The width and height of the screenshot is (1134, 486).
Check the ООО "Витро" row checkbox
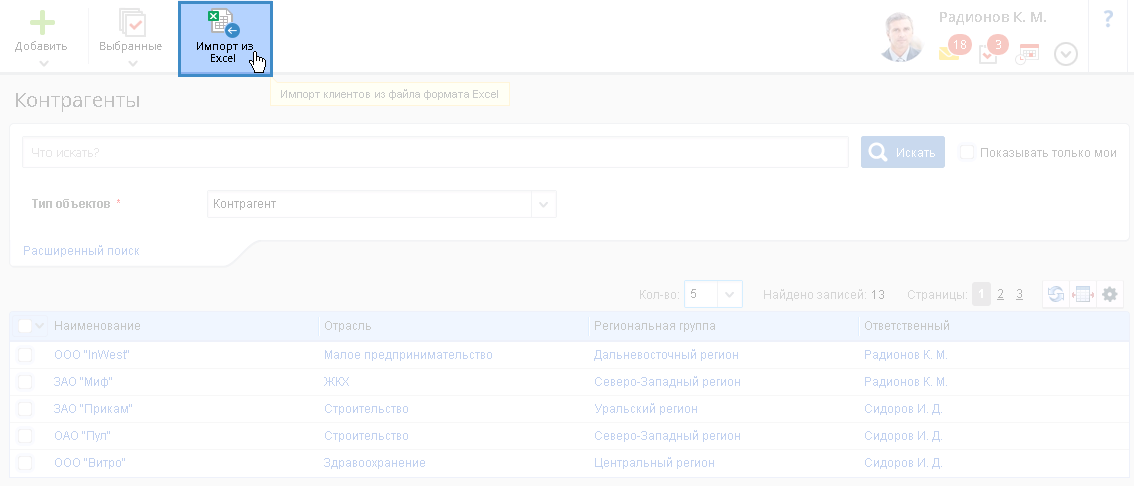click(25, 463)
